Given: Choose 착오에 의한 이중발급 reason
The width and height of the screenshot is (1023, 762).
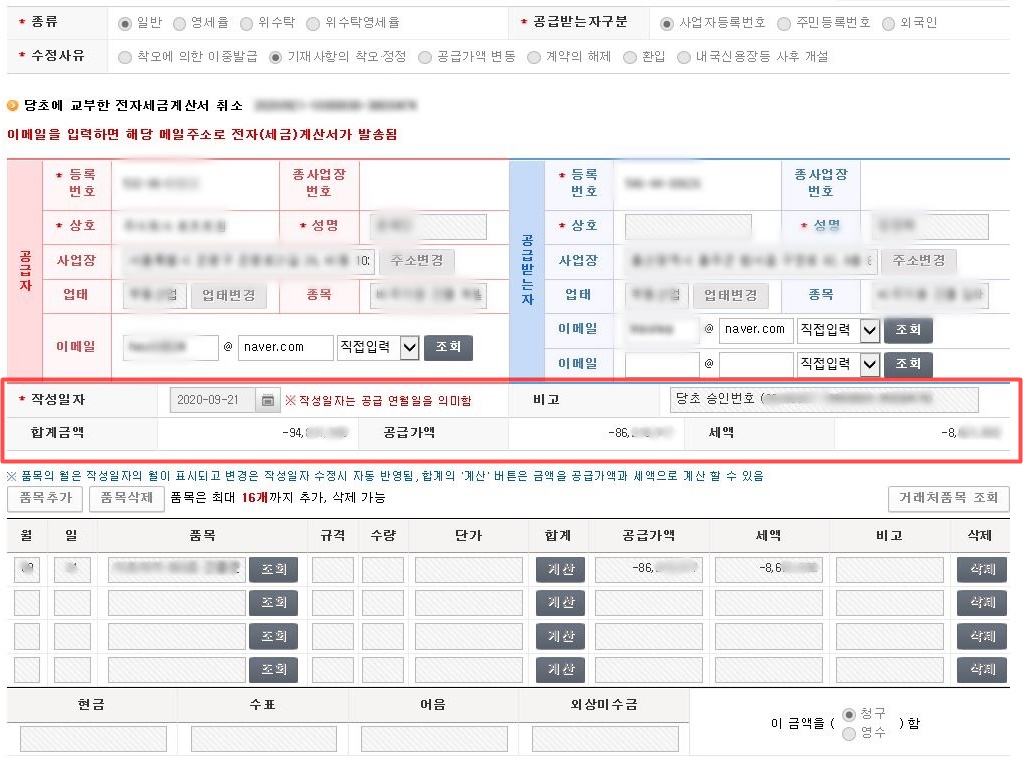Looking at the screenshot, I should tap(125, 57).
